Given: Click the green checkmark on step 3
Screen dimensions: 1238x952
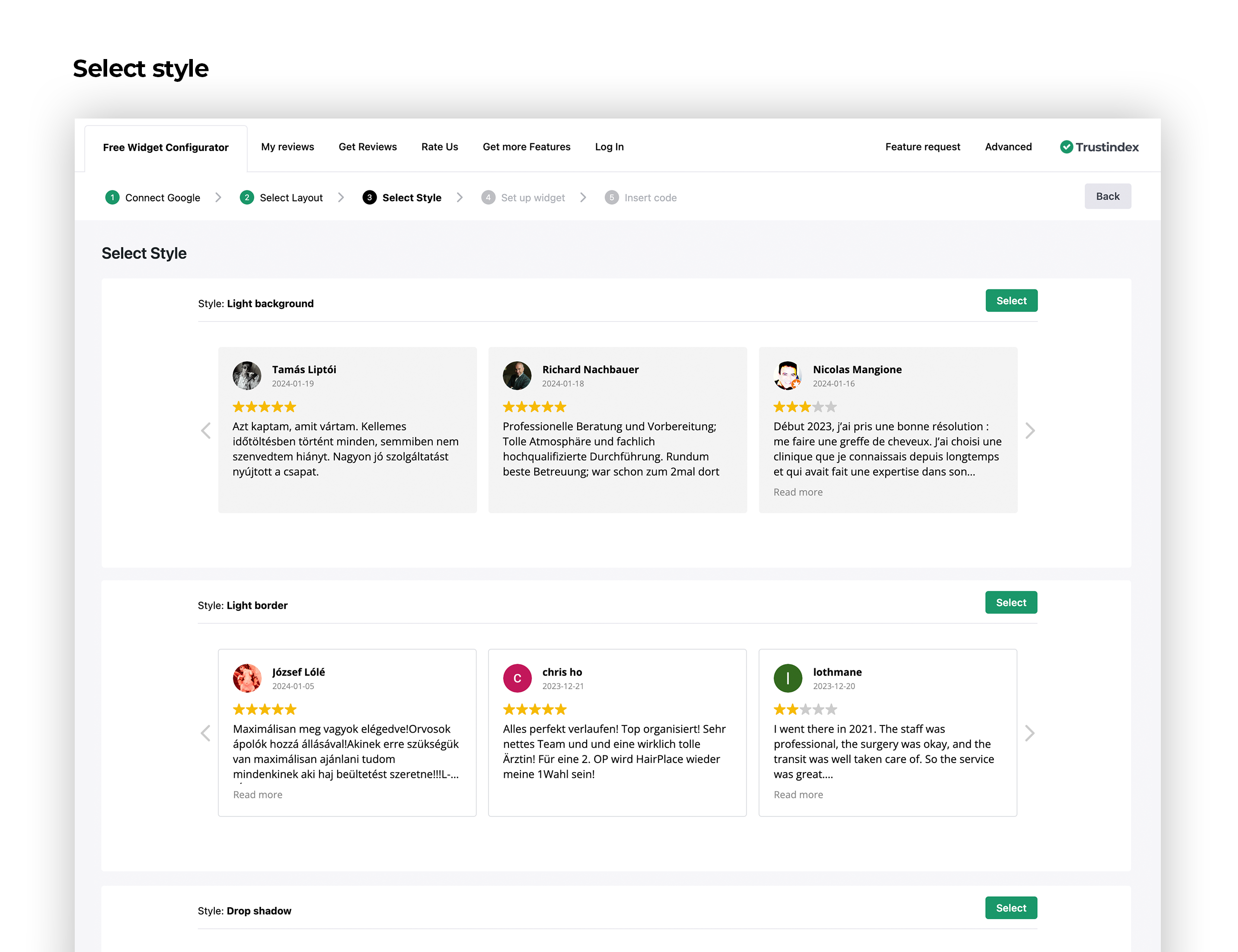Looking at the screenshot, I should click(x=371, y=197).
